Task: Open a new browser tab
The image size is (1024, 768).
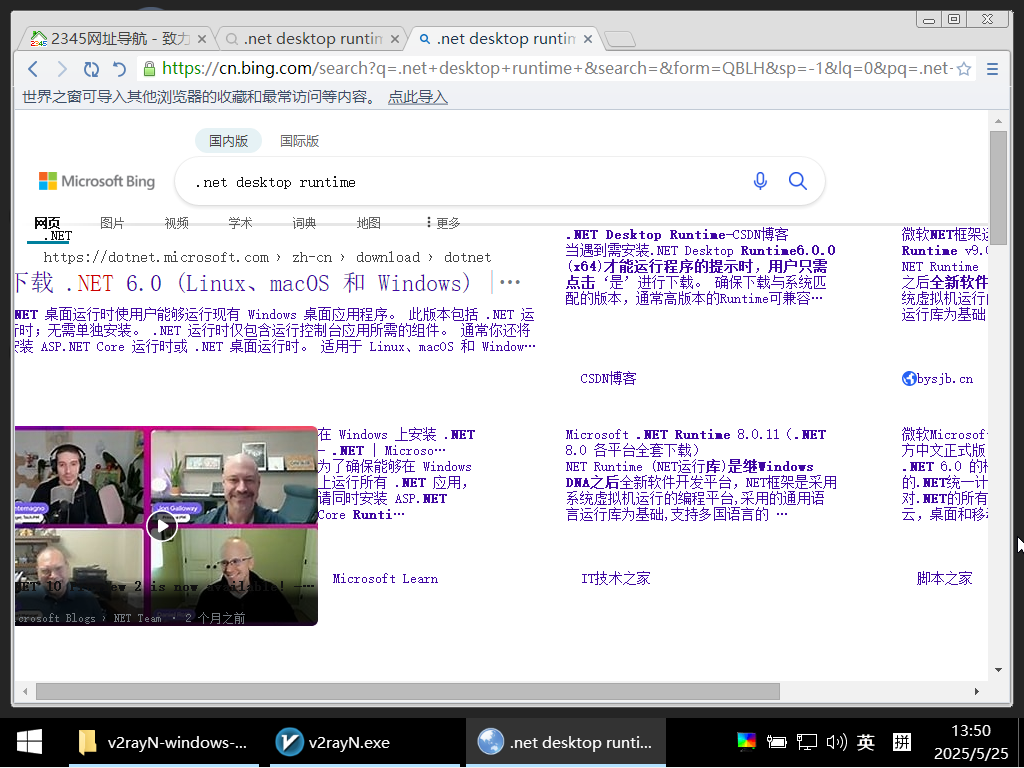Action: coord(619,39)
